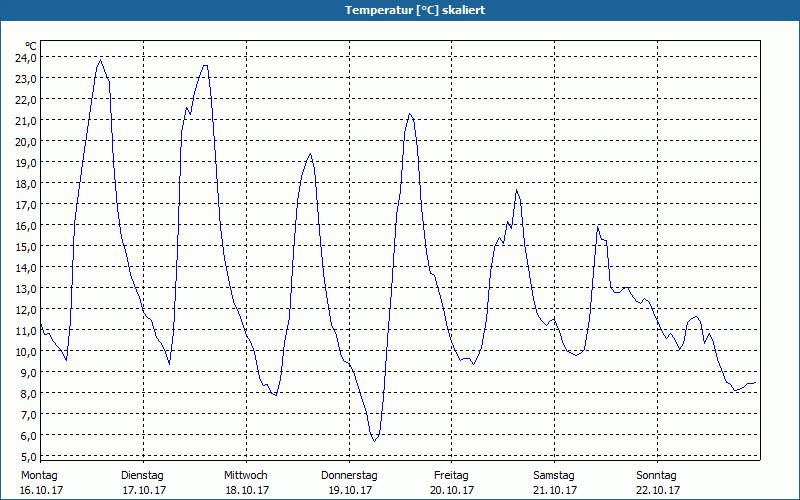Click the date 22.10.17
The height and width of the screenshot is (500, 800).
pyautogui.click(x=658, y=490)
